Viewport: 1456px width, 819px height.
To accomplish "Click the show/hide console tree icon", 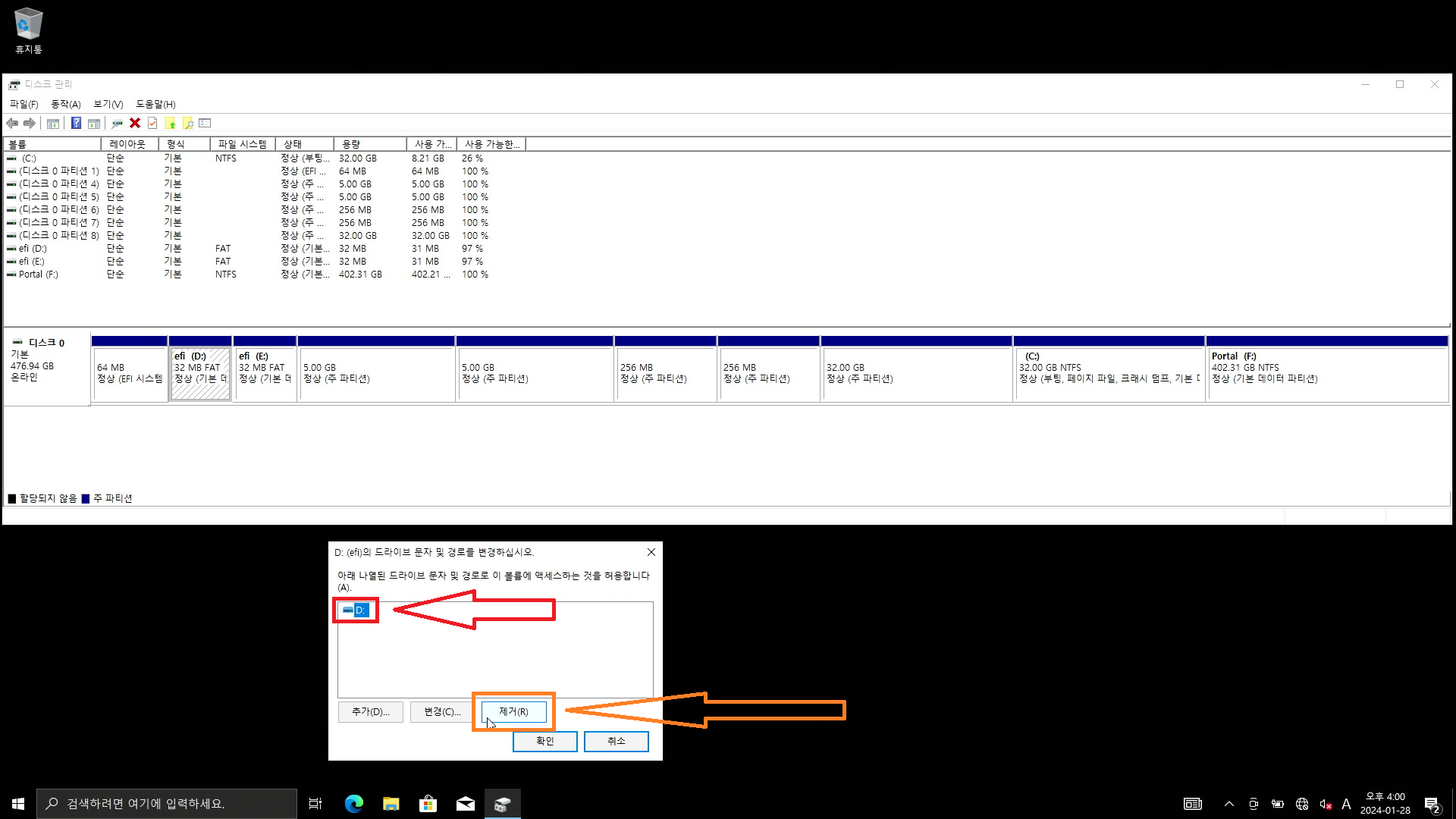I will coord(53,123).
